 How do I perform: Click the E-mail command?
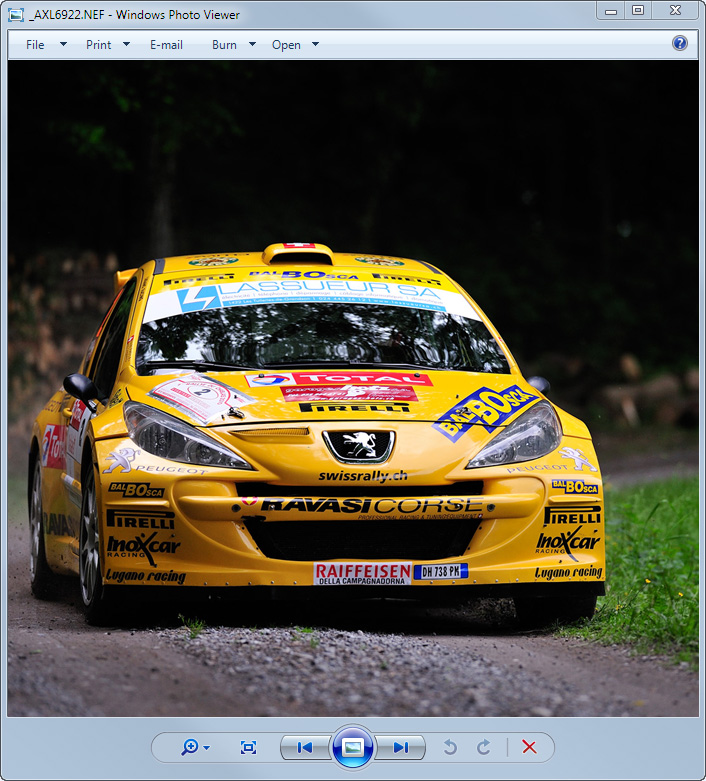pos(166,45)
